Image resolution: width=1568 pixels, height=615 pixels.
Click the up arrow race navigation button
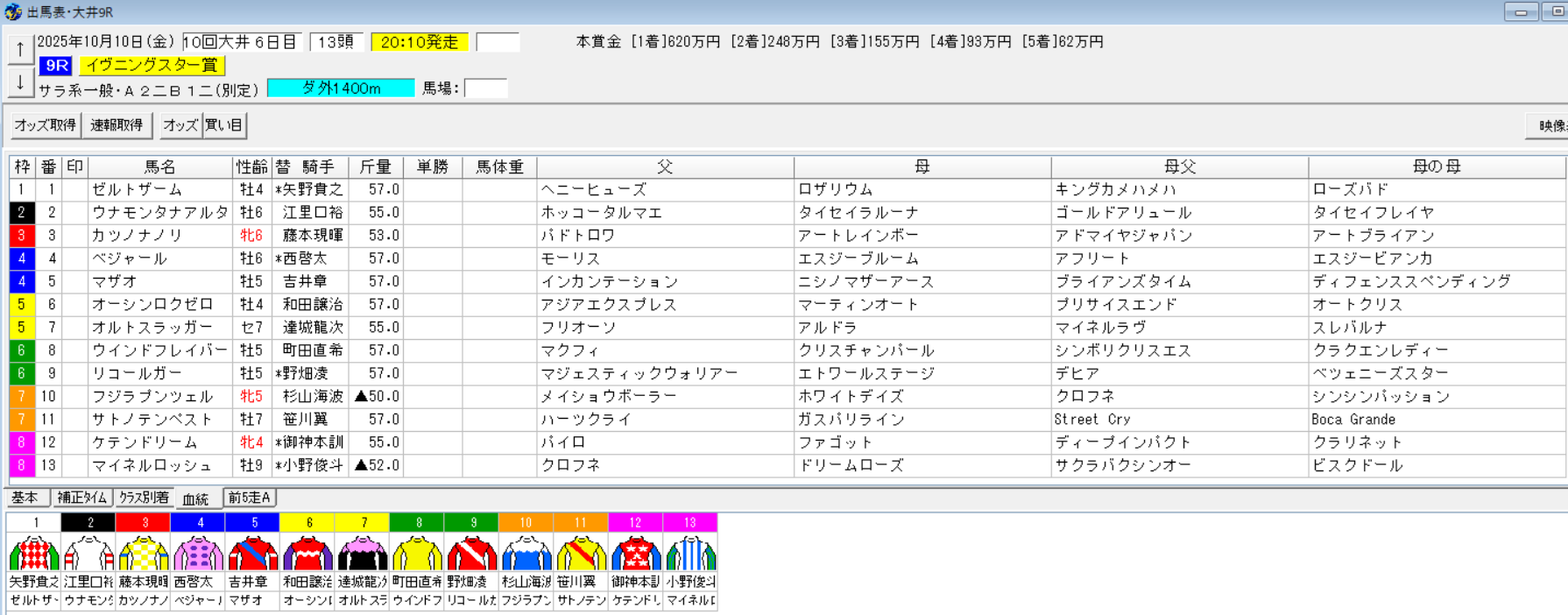click(x=20, y=50)
